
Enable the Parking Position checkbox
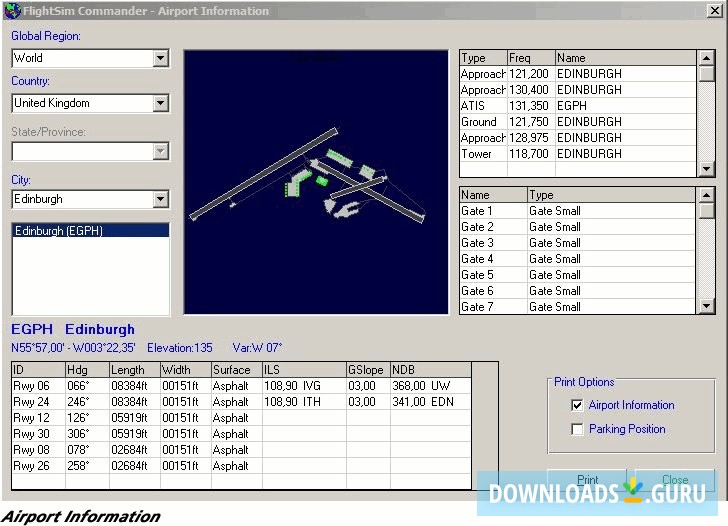[577, 429]
